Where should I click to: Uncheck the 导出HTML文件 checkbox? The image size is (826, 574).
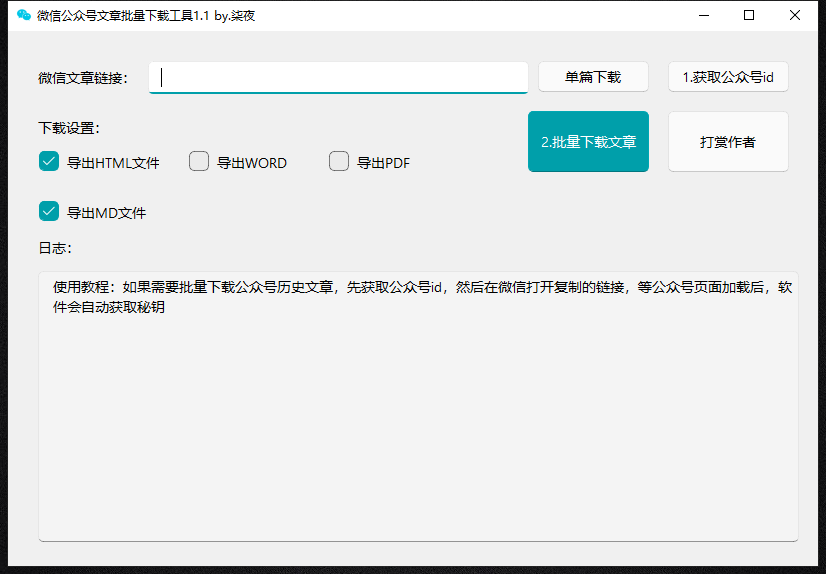(49, 161)
